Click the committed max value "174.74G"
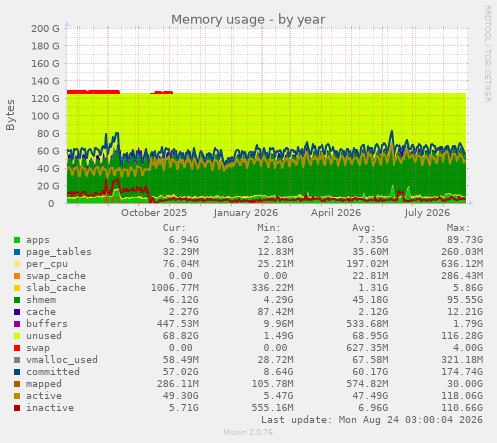This screenshot has width=497, height=443. [x=462, y=372]
